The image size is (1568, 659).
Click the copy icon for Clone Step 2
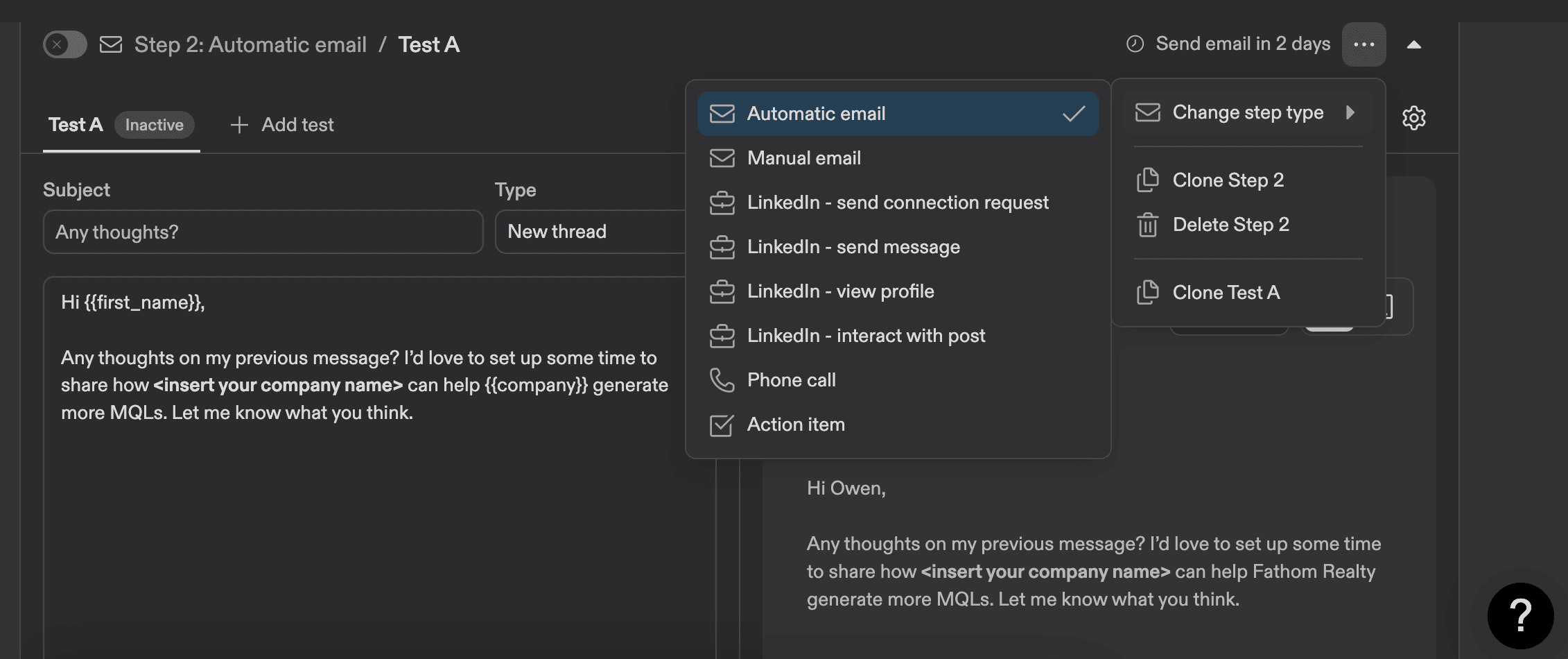(x=1147, y=180)
